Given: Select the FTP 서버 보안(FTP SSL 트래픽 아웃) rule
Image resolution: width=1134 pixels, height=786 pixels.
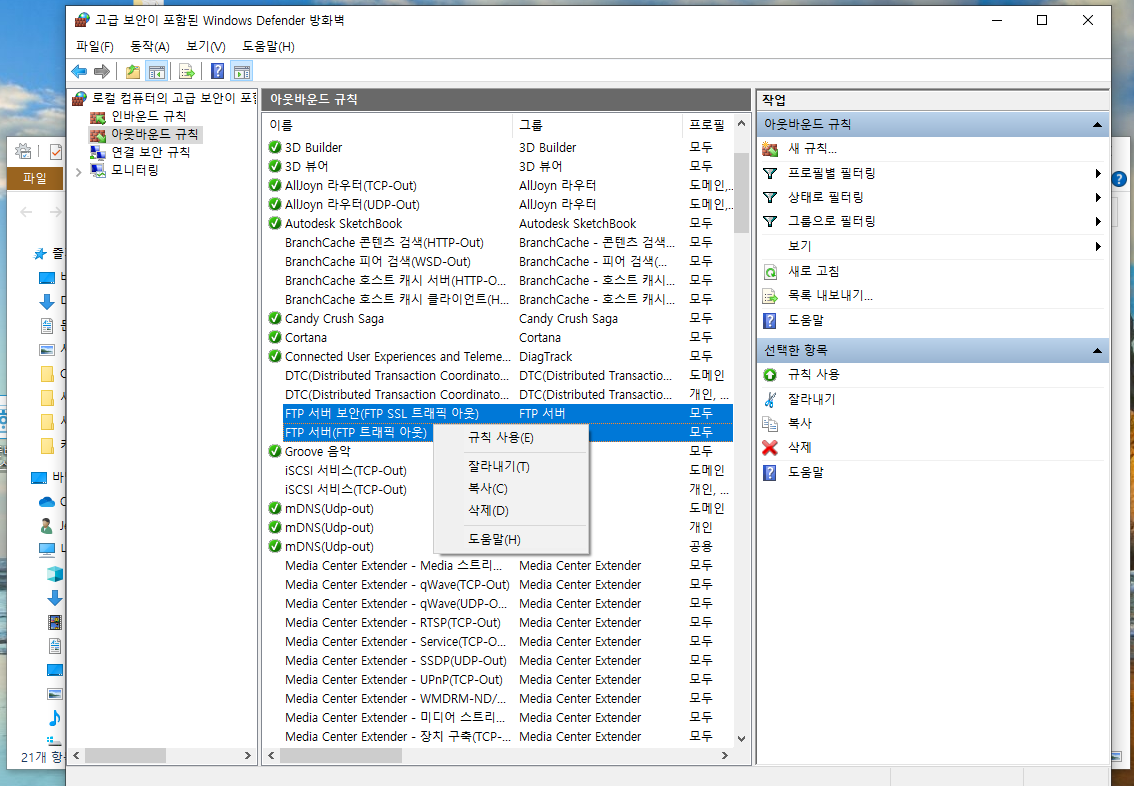Looking at the screenshot, I should (x=382, y=413).
